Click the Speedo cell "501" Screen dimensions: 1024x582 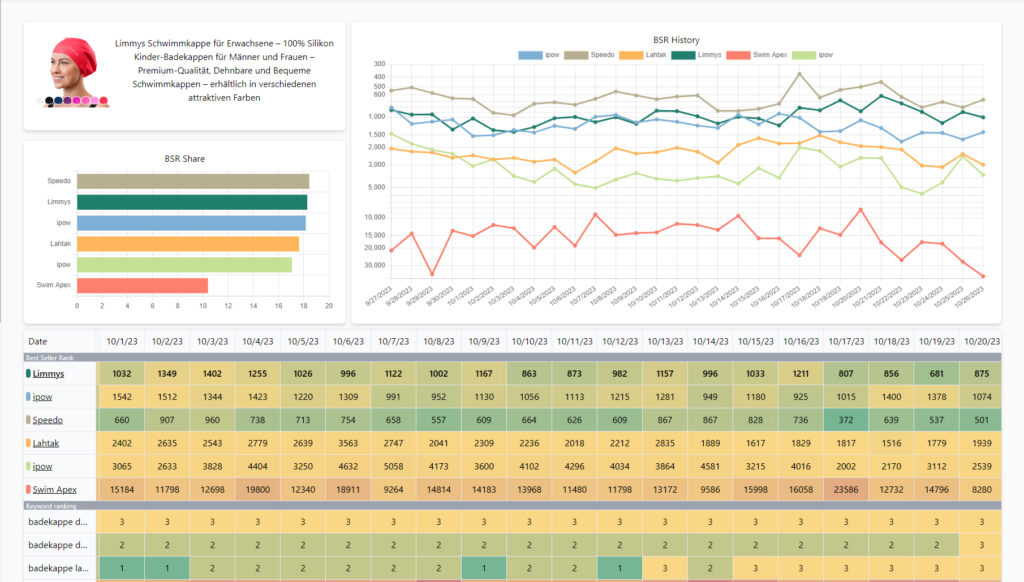click(x=982, y=420)
